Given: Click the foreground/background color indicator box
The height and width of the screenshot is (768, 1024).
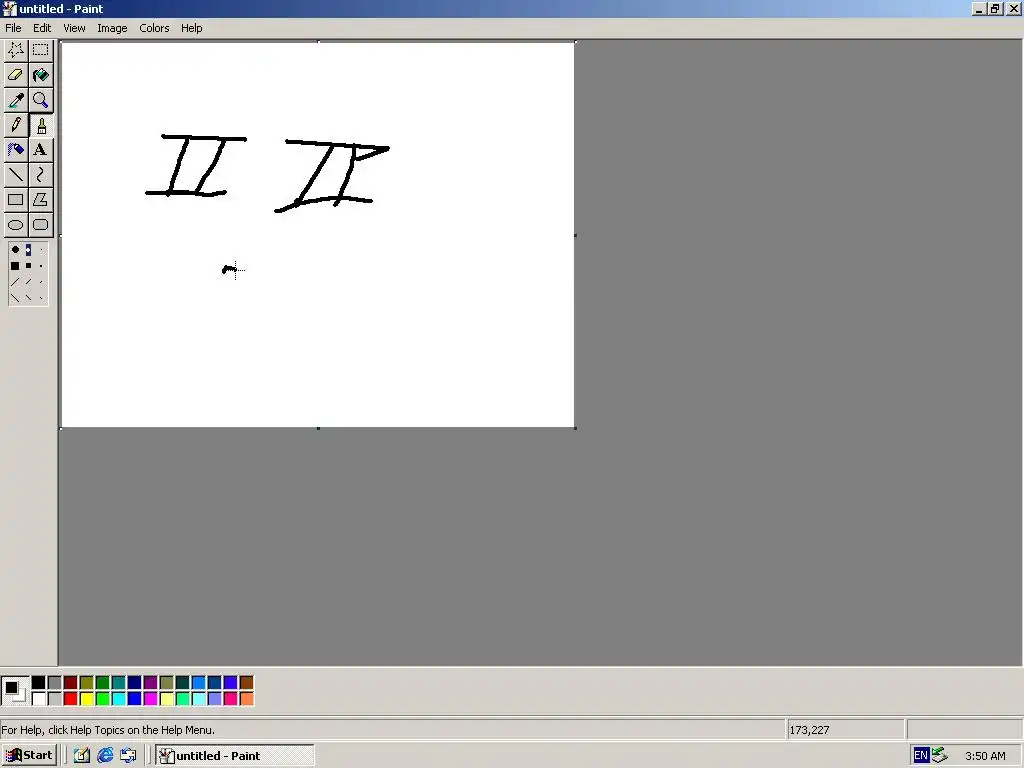Looking at the screenshot, I should click(x=14, y=691).
